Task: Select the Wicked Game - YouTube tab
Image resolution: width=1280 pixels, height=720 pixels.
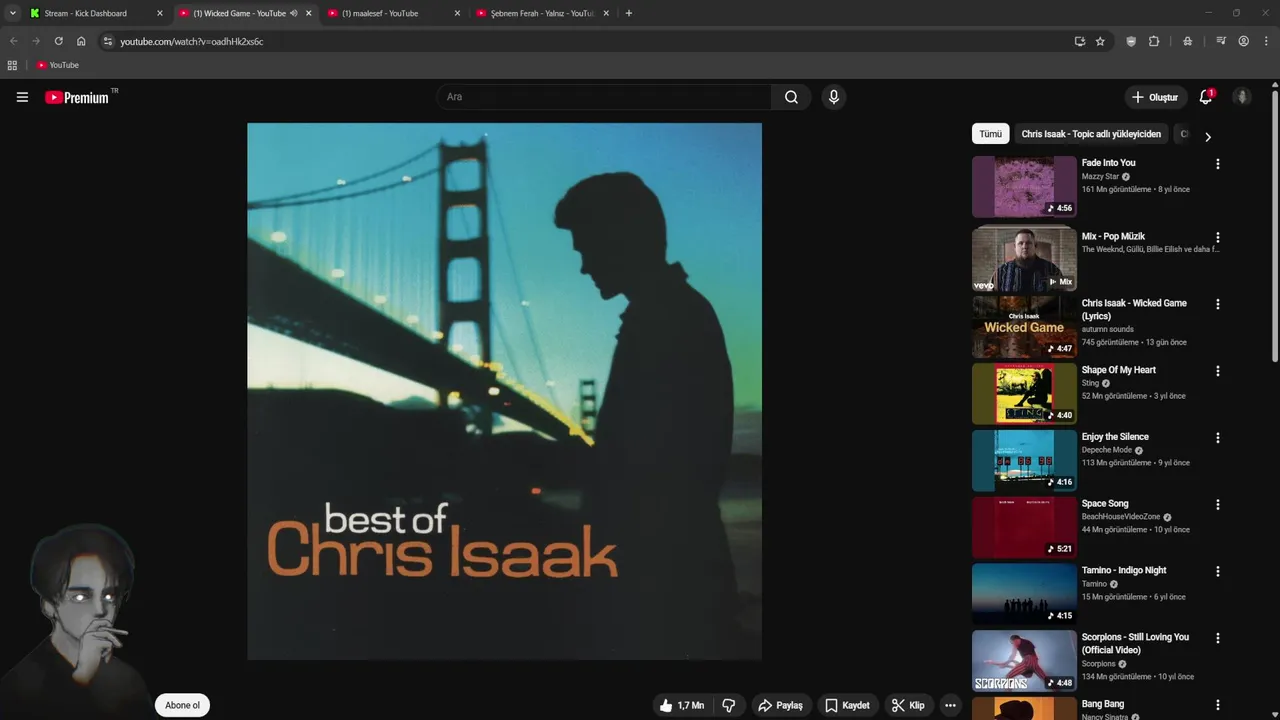Action: [x=245, y=13]
